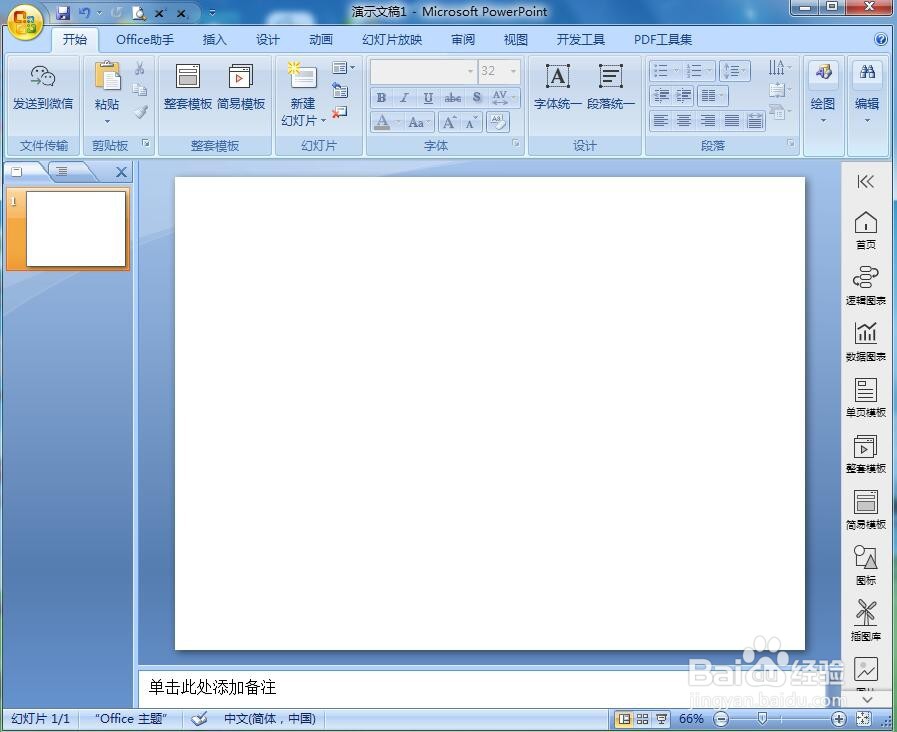Click the Send to WeChat icon
The height and width of the screenshot is (732, 897).
(42, 77)
